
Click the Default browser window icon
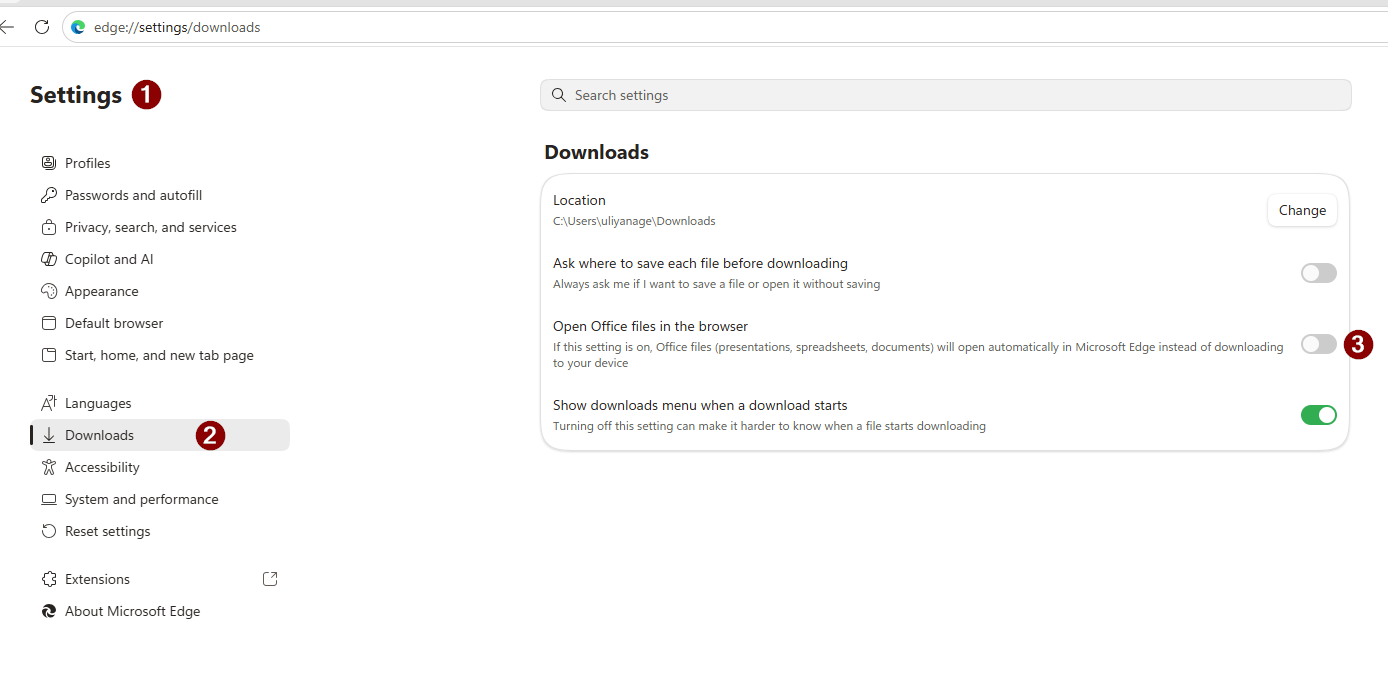48,323
